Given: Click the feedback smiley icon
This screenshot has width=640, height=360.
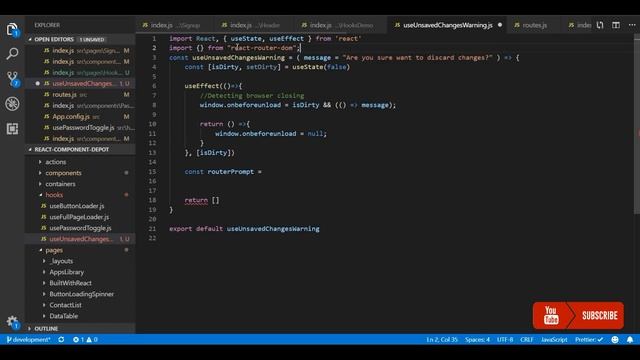Looking at the screenshot, I should click(x=615, y=339).
